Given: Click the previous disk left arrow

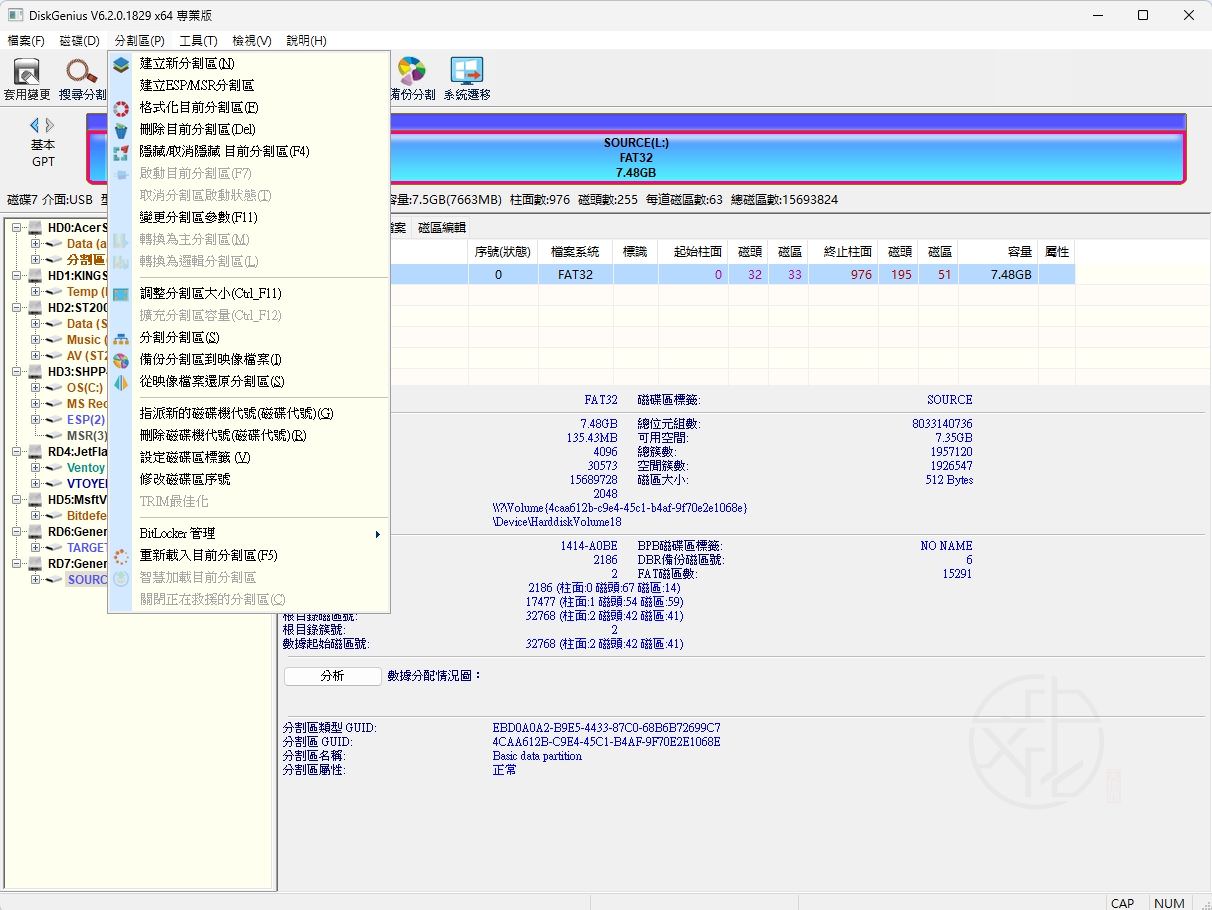Looking at the screenshot, I should pyautogui.click(x=34, y=125).
